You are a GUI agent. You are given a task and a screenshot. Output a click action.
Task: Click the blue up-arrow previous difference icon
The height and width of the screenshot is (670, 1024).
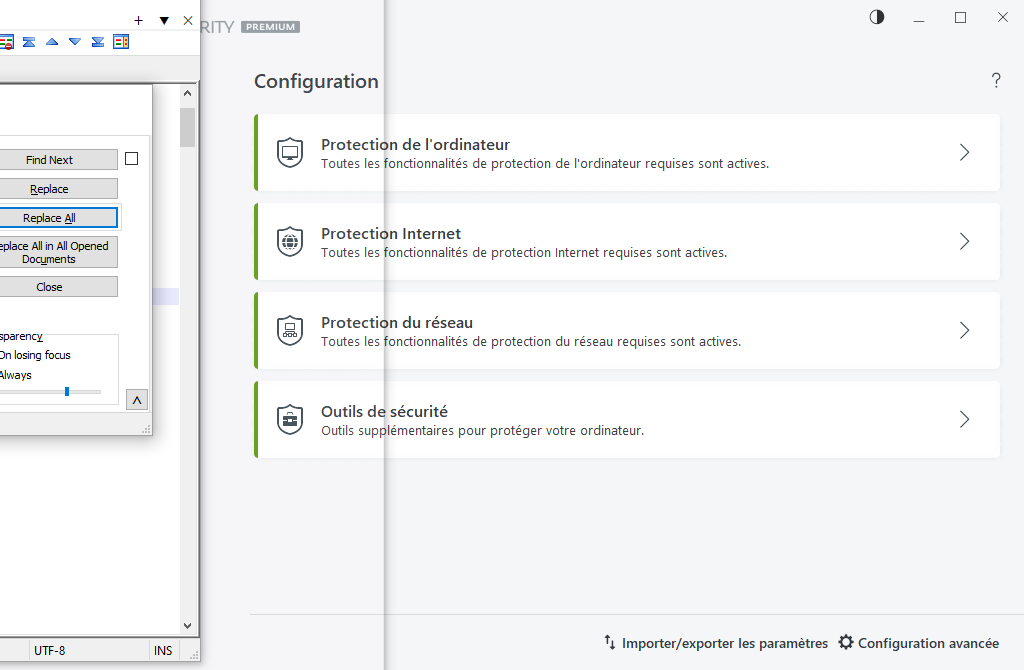pyautogui.click(x=52, y=41)
